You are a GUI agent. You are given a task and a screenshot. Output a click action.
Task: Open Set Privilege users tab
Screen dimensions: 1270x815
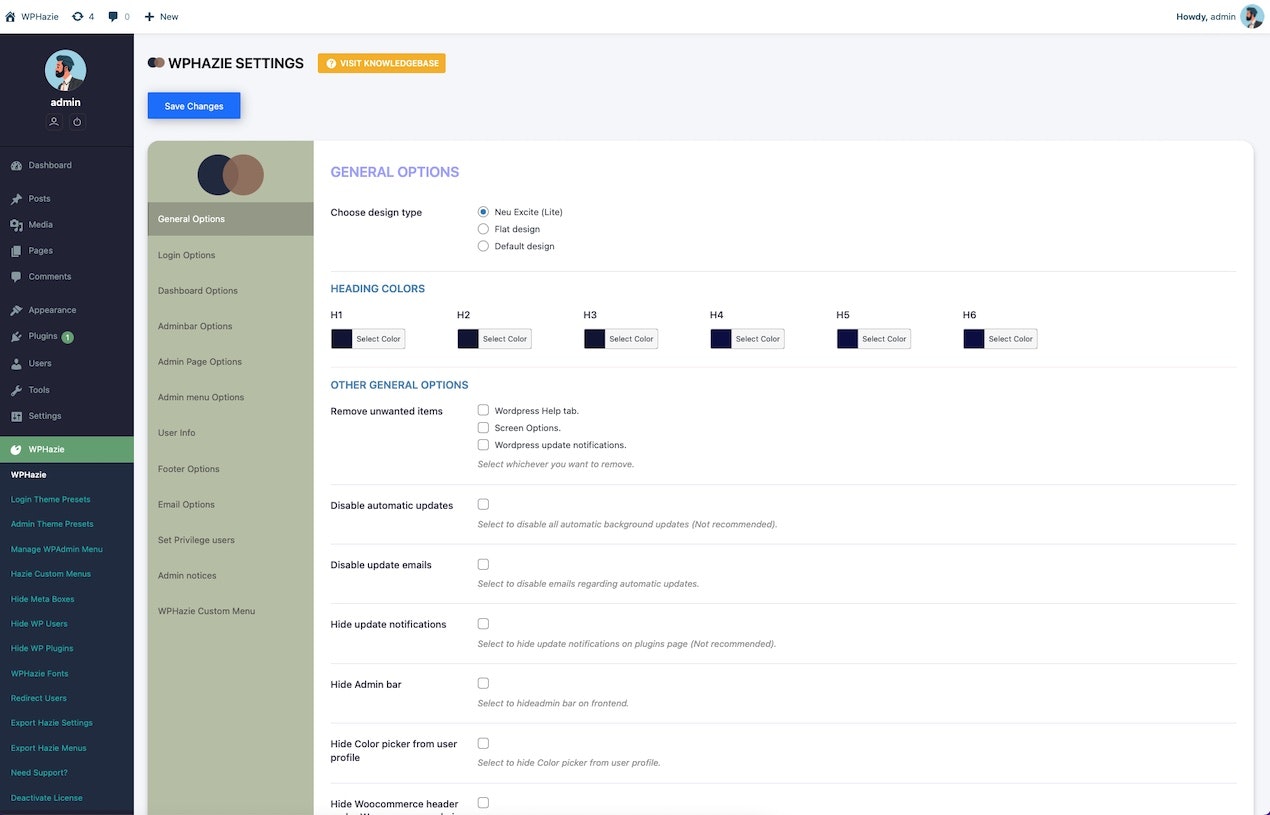(x=230, y=540)
